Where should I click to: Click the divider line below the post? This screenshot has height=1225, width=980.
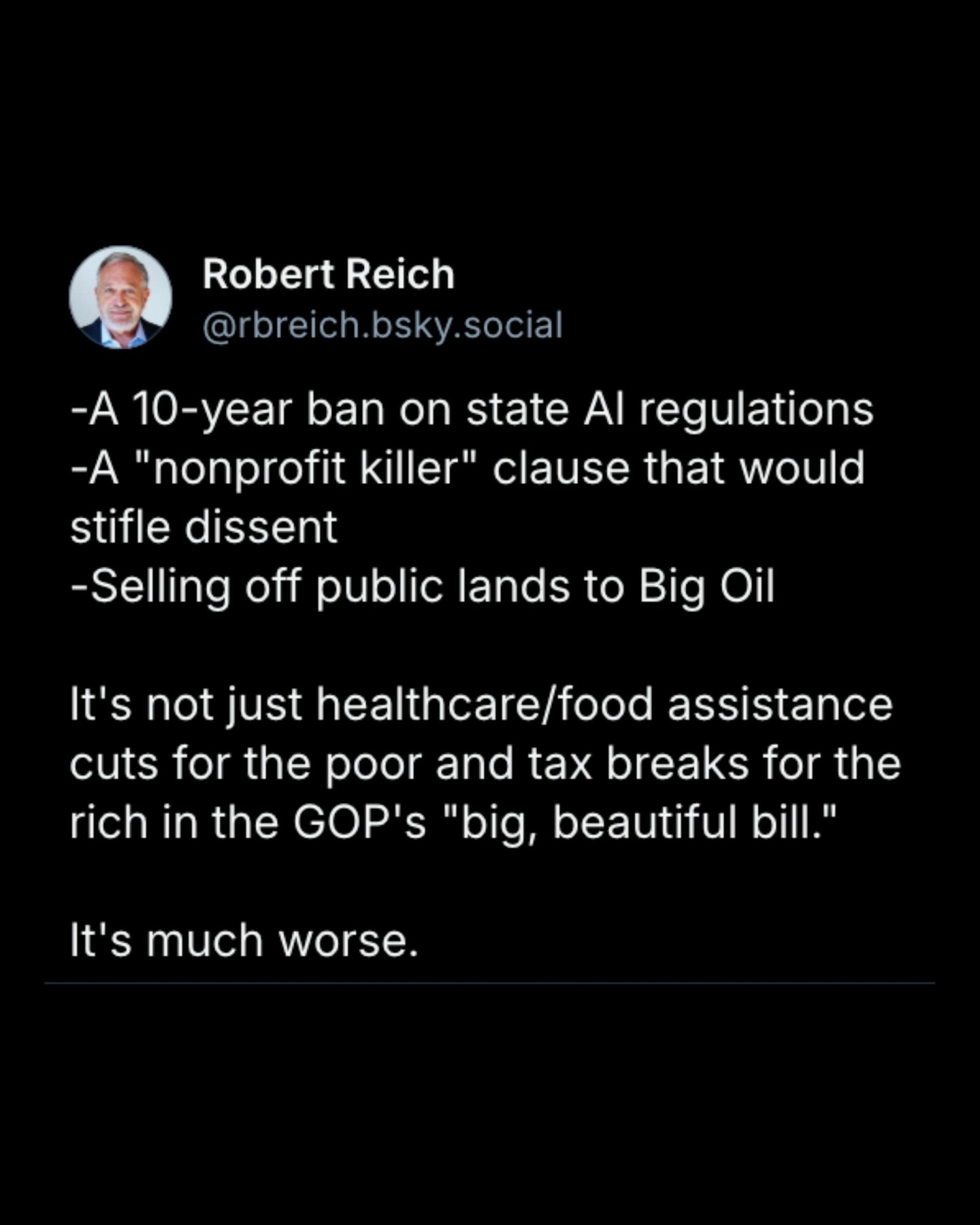(489, 983)
